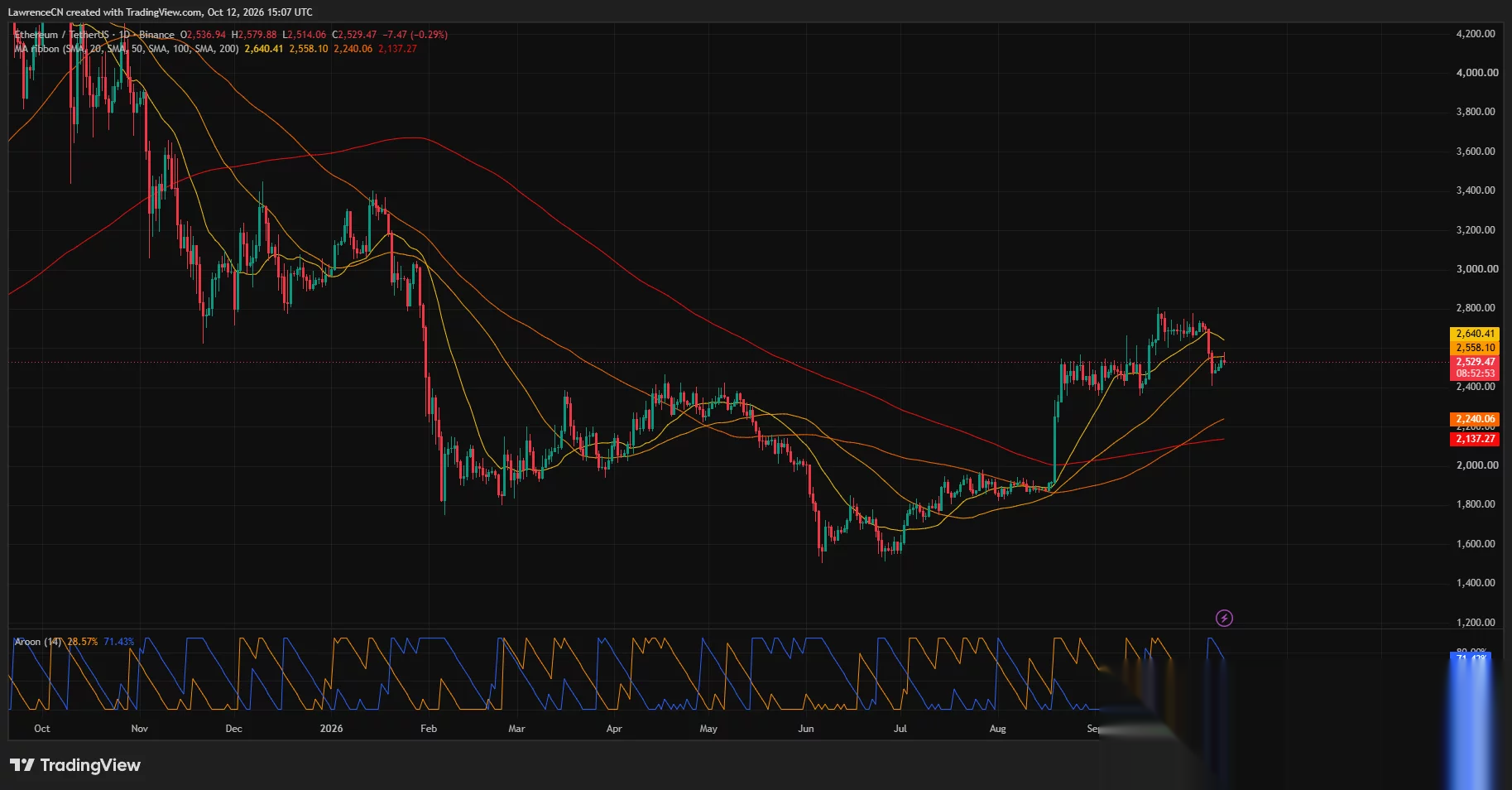This screenshot has height=790, width=1512.
Task: Click "2,000.00" on price axis
Action: click(x=1476, y=465)
